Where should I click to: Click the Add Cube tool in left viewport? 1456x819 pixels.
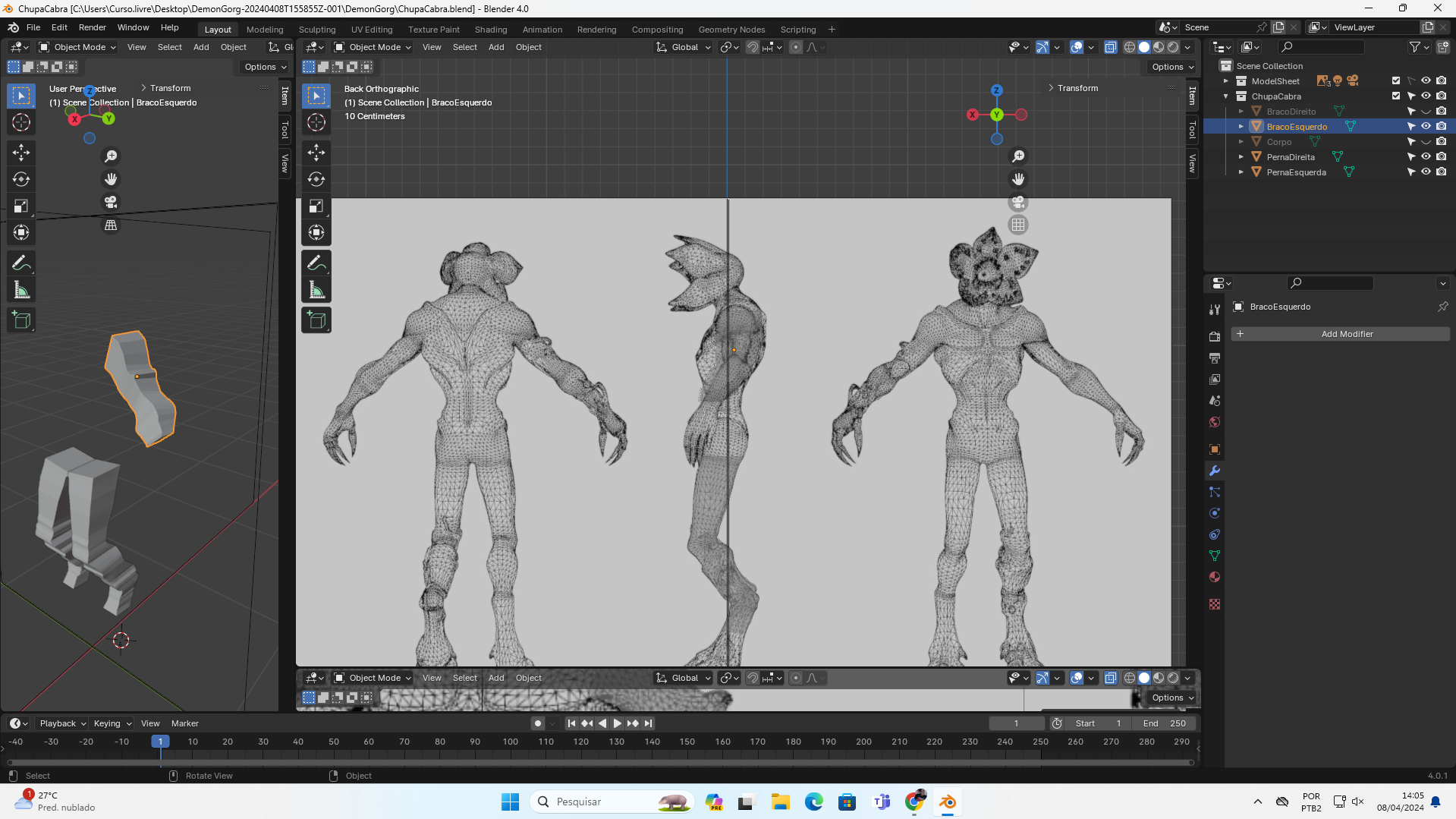[21, 320]
